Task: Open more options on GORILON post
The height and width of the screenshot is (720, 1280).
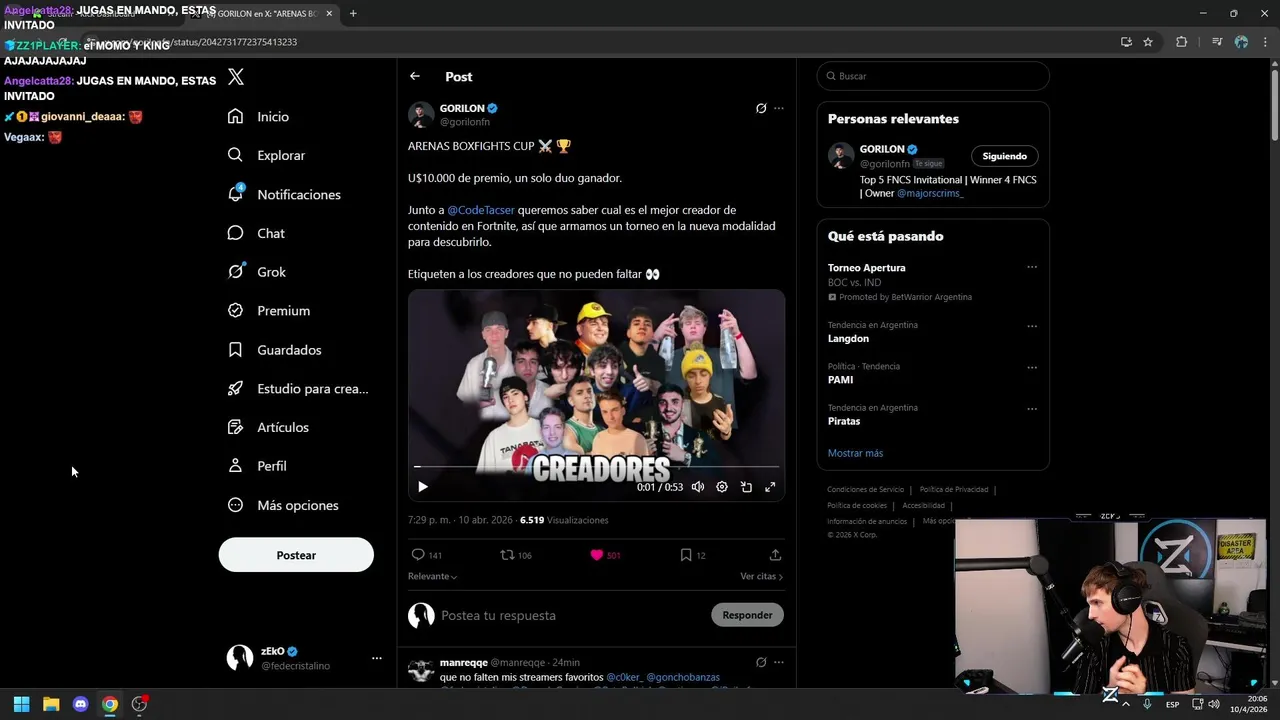Action: tap(779, 108)
